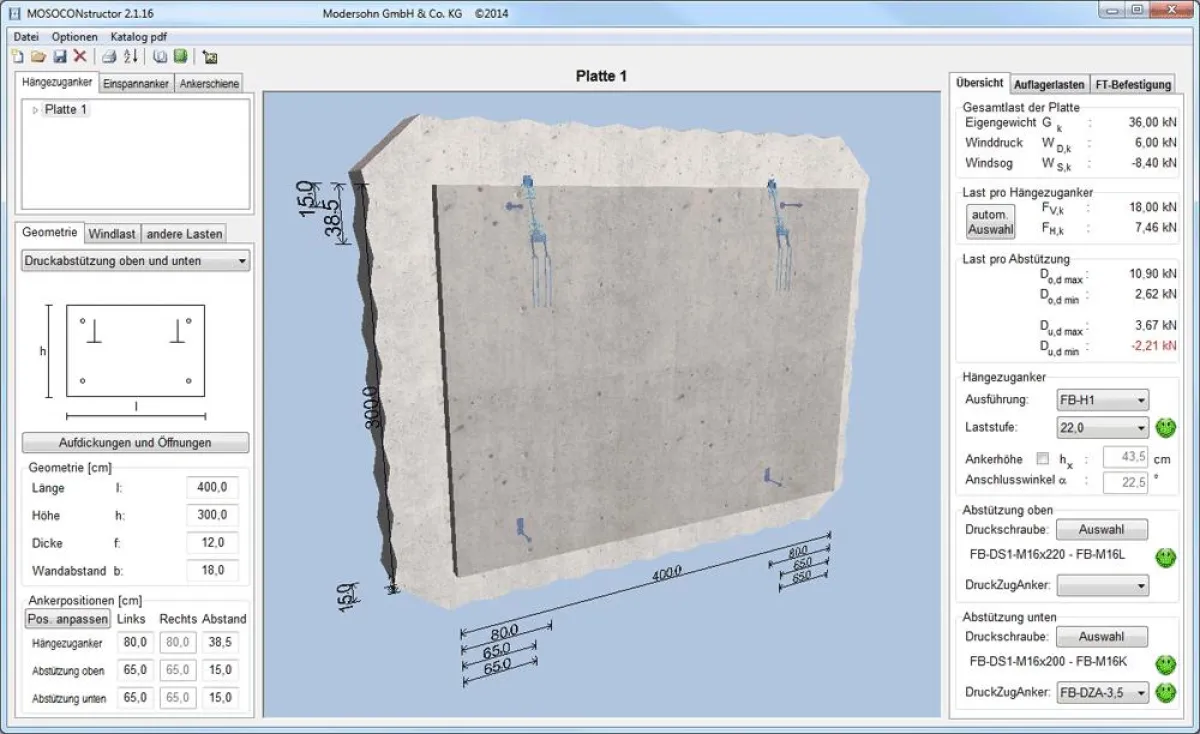Click the screenshot export icon on the toolbar

tap(210, 57)
